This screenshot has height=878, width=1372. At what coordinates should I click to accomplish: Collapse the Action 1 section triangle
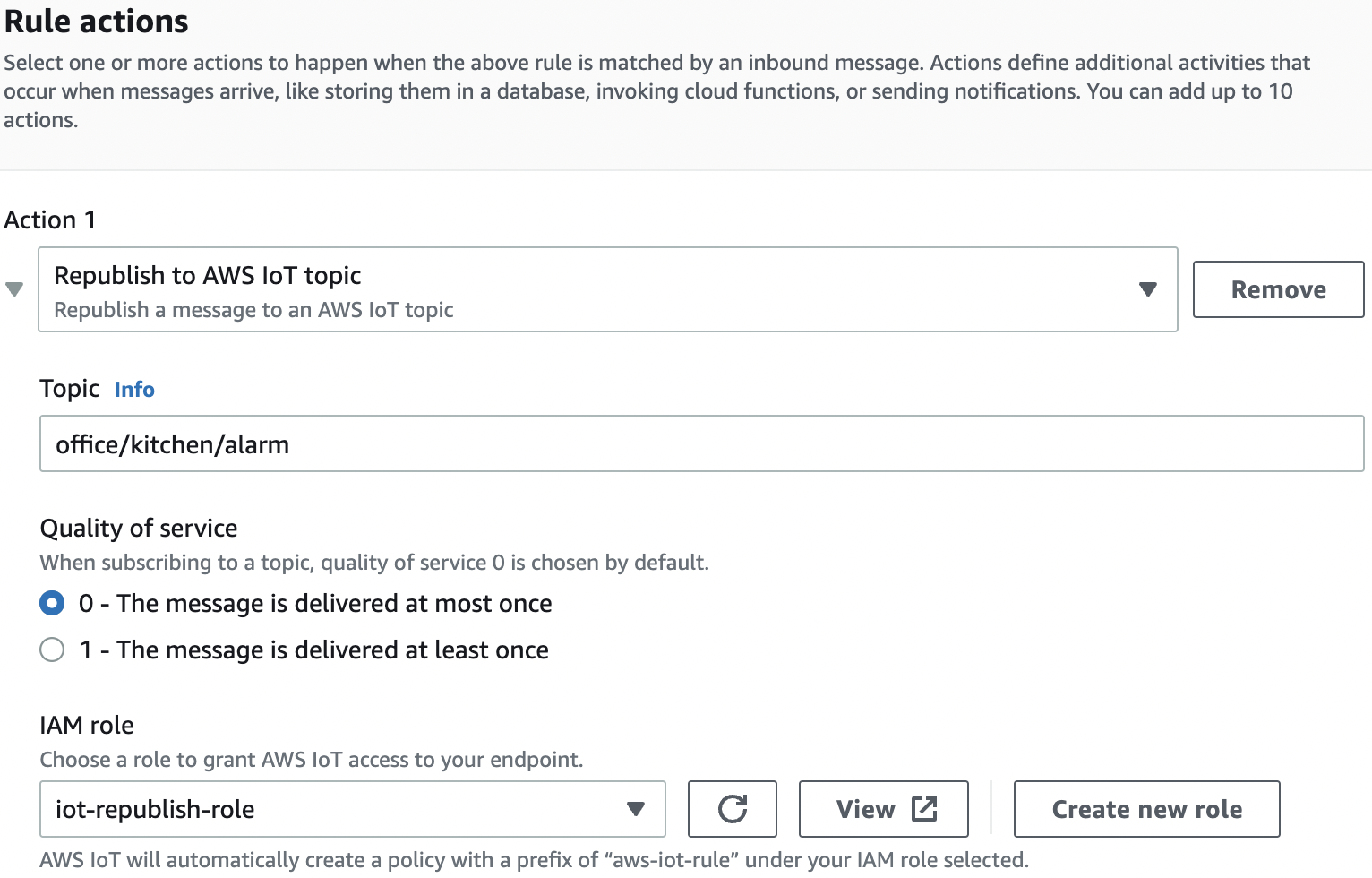(x=14, y=289)
